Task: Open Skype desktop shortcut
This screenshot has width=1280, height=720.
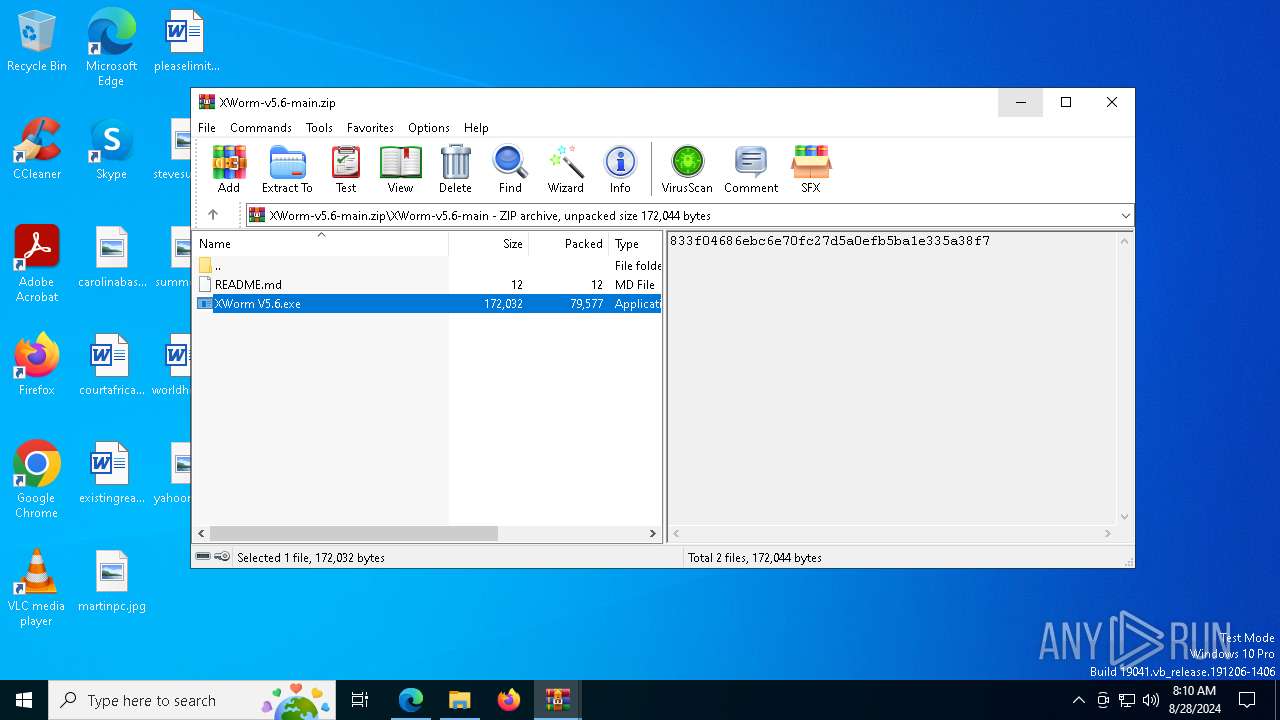Action: (x=111, y=149)
